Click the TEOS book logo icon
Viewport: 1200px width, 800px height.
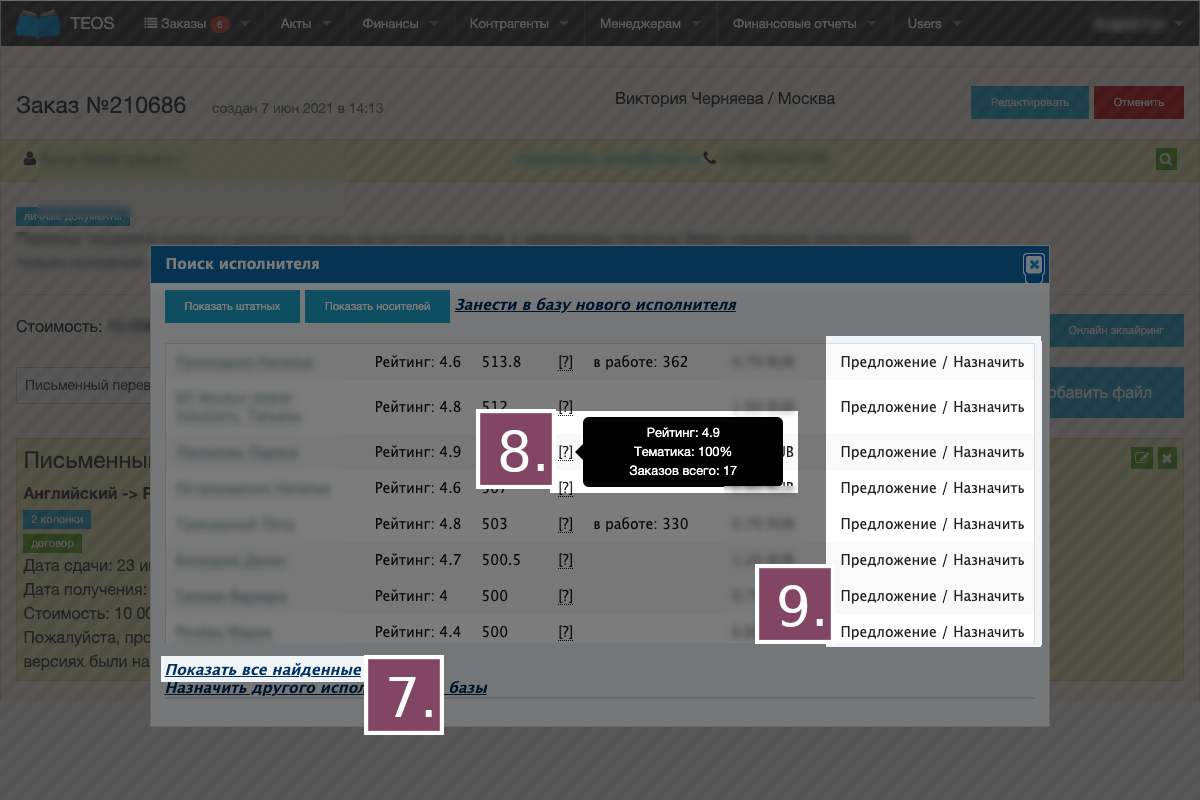[32, 23]
